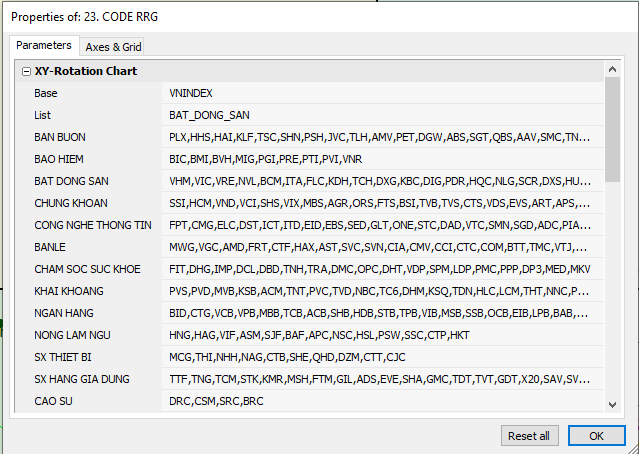This screenshot has height=454, width=639.
Task: Click the BAN BUON parameter label
Action: (60, 137)
